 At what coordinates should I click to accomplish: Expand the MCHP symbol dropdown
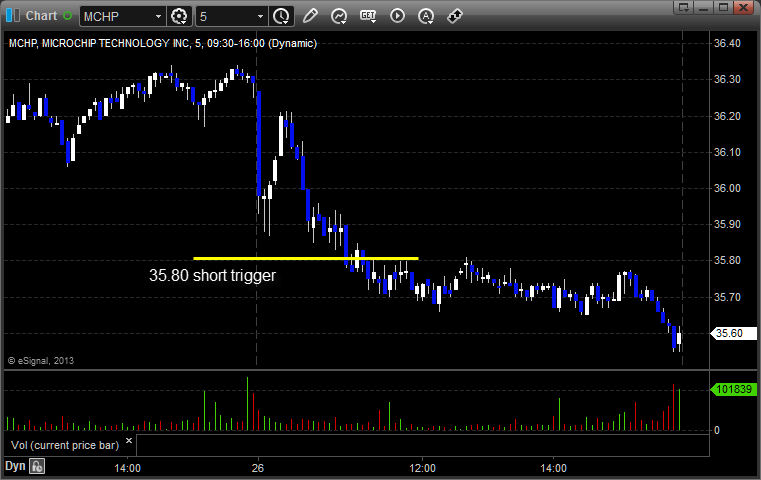(158, 17)
